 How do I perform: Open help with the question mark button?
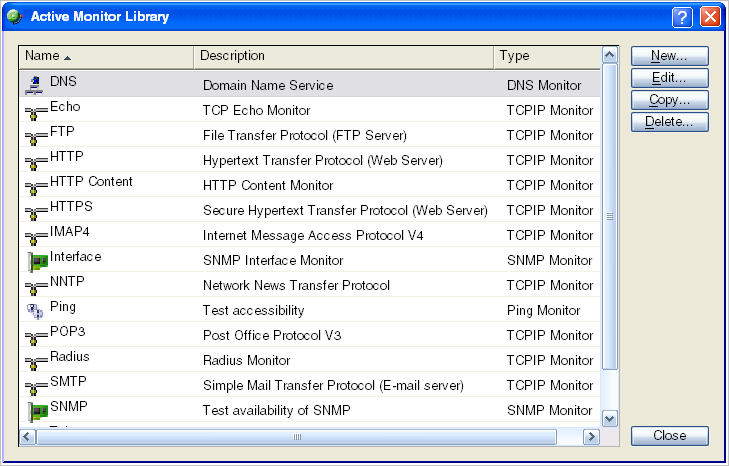click(x=682, y=17)
